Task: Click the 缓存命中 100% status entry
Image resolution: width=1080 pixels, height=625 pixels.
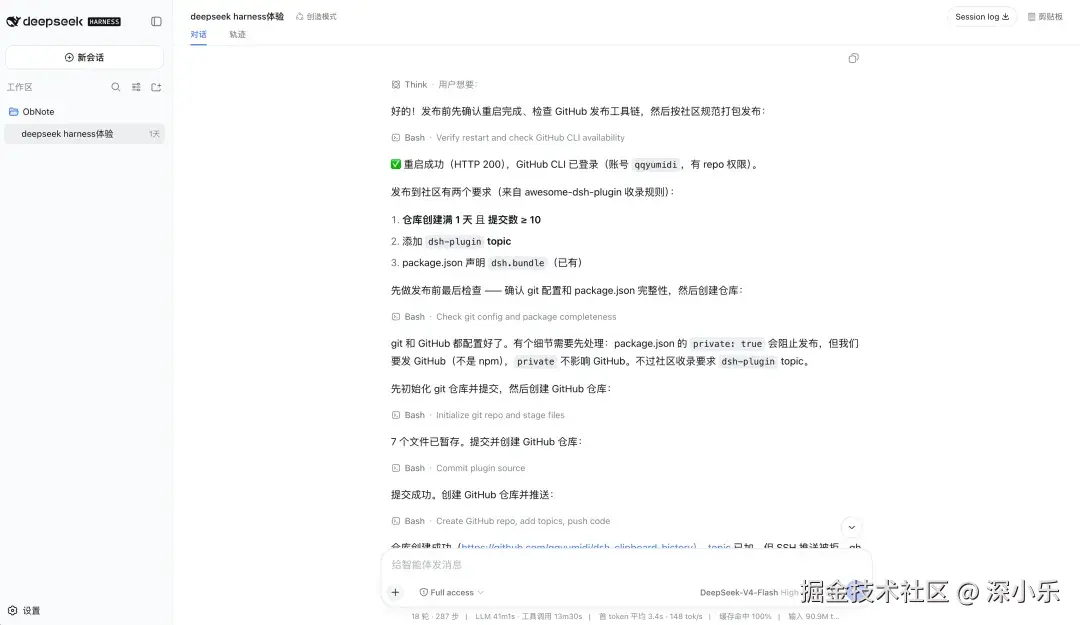Action: (x=745, y=617)
